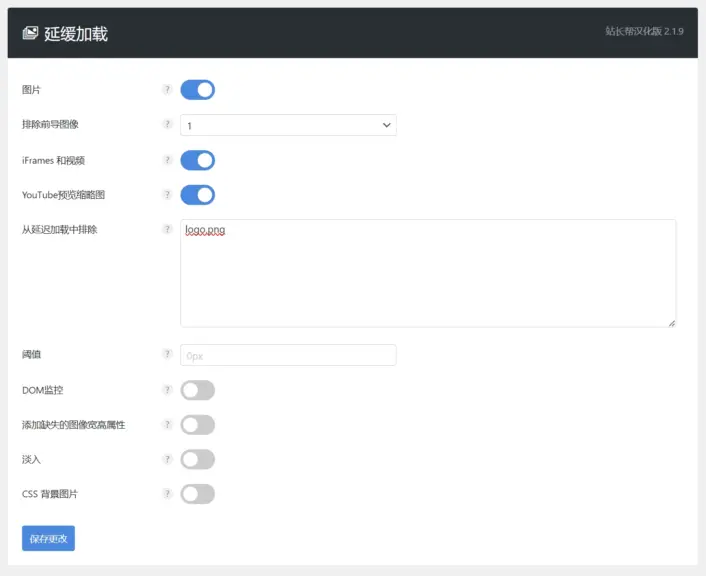
Task: Click the help icon beside 排除前导图像
Action: pyautogui.click(x=167, y=125)
